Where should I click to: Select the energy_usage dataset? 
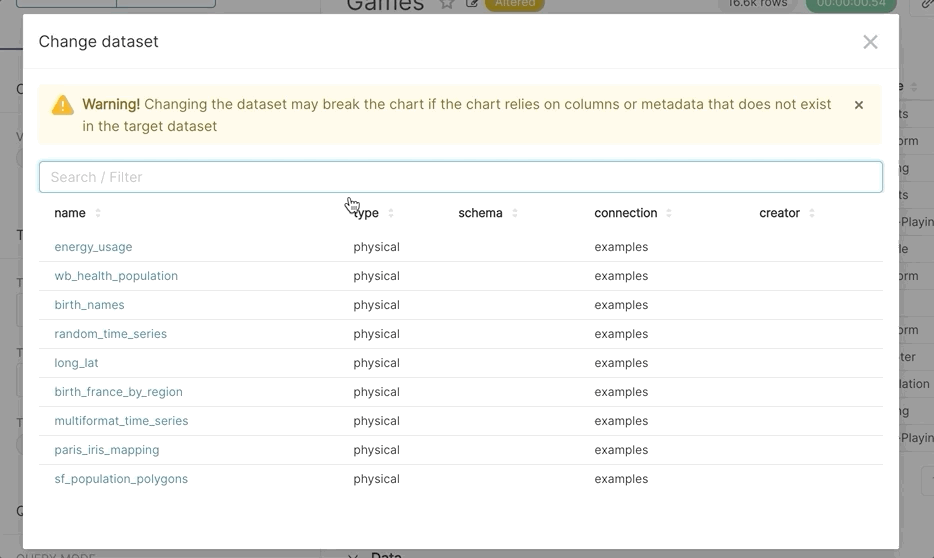coord(93,247)
